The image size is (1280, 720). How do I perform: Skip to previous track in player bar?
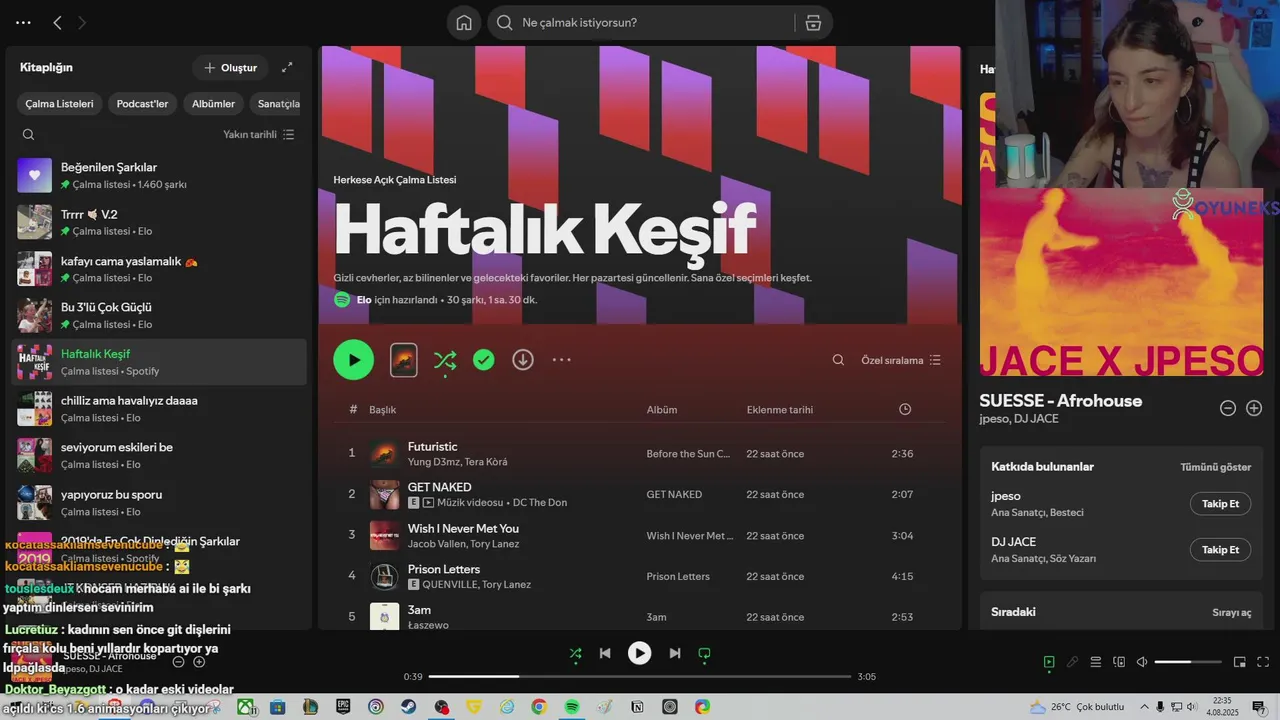point(605,653)
